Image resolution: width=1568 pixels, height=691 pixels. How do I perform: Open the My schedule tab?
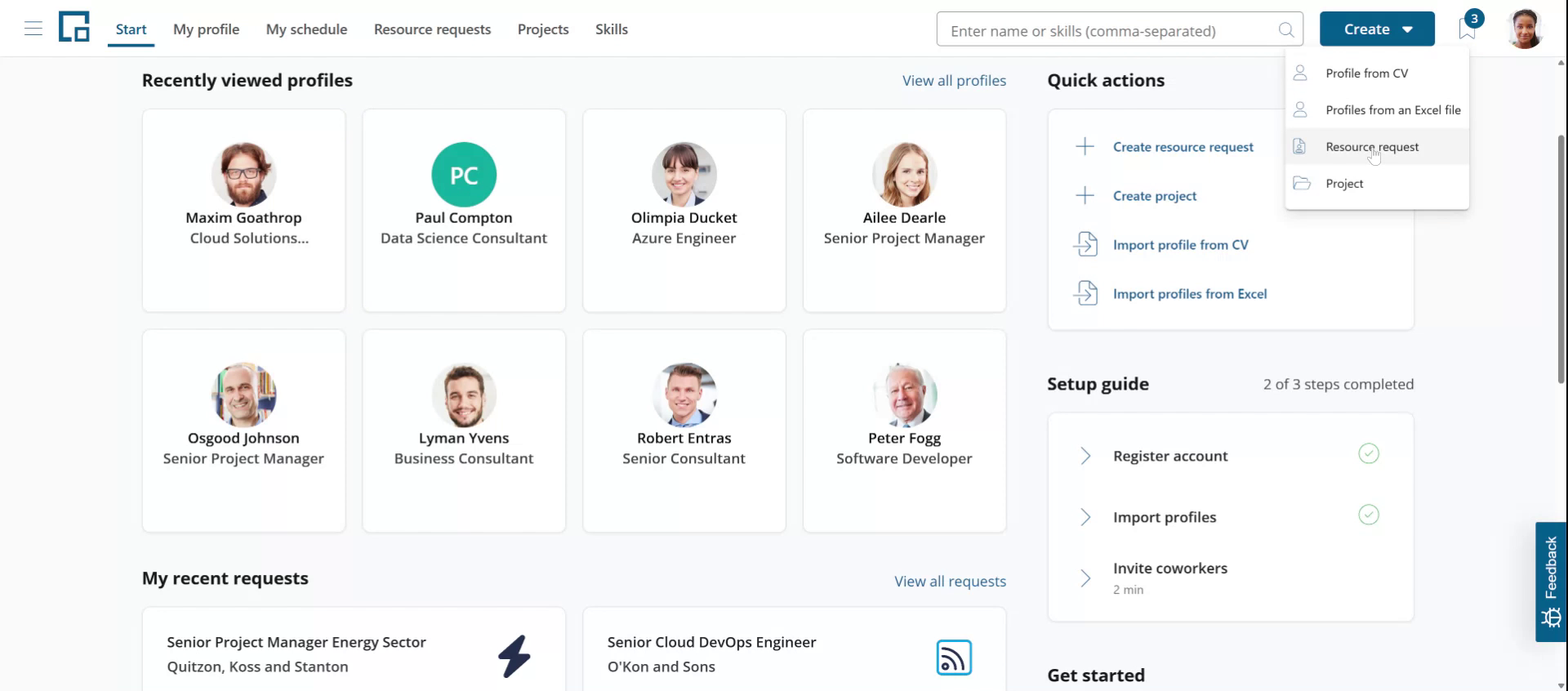tap(306, 29)
